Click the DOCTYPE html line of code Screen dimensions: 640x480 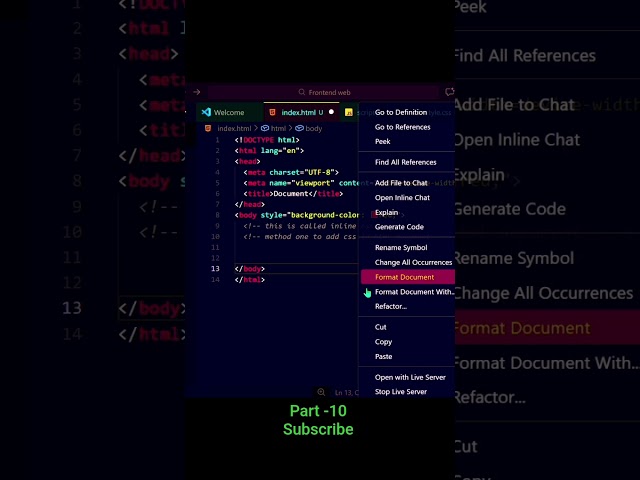pyautogui.click(x=267, y=140)
